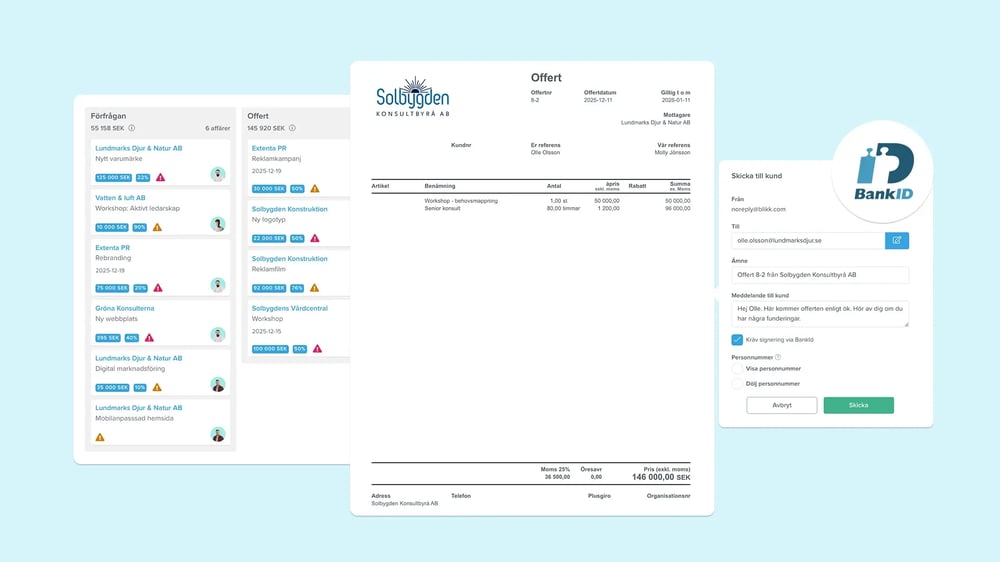Click the Solbygden Konsultbyrå logo
The height and width of the screenshot is (562, 1000).
click(413, 98)
